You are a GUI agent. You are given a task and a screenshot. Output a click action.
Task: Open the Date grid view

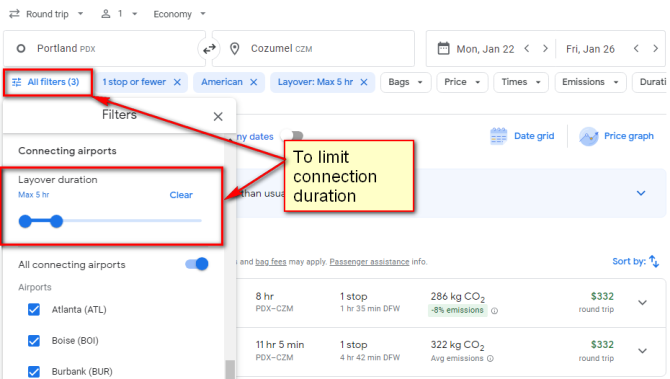(522, 136)
